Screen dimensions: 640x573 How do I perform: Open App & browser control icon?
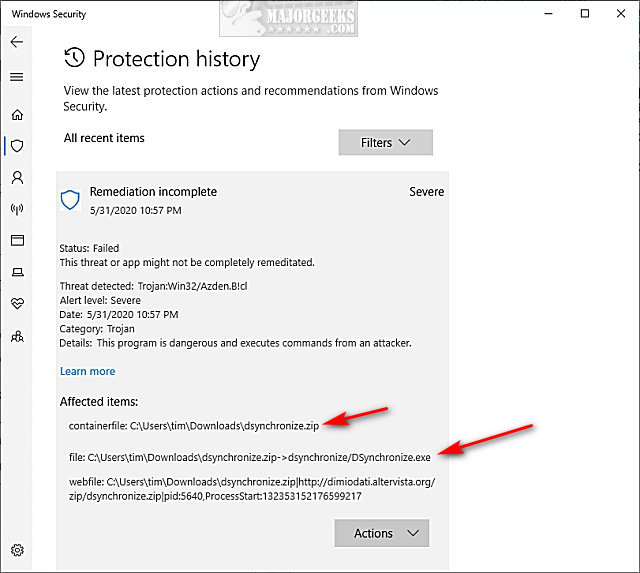pyautogui.click(x=16, y=241)
